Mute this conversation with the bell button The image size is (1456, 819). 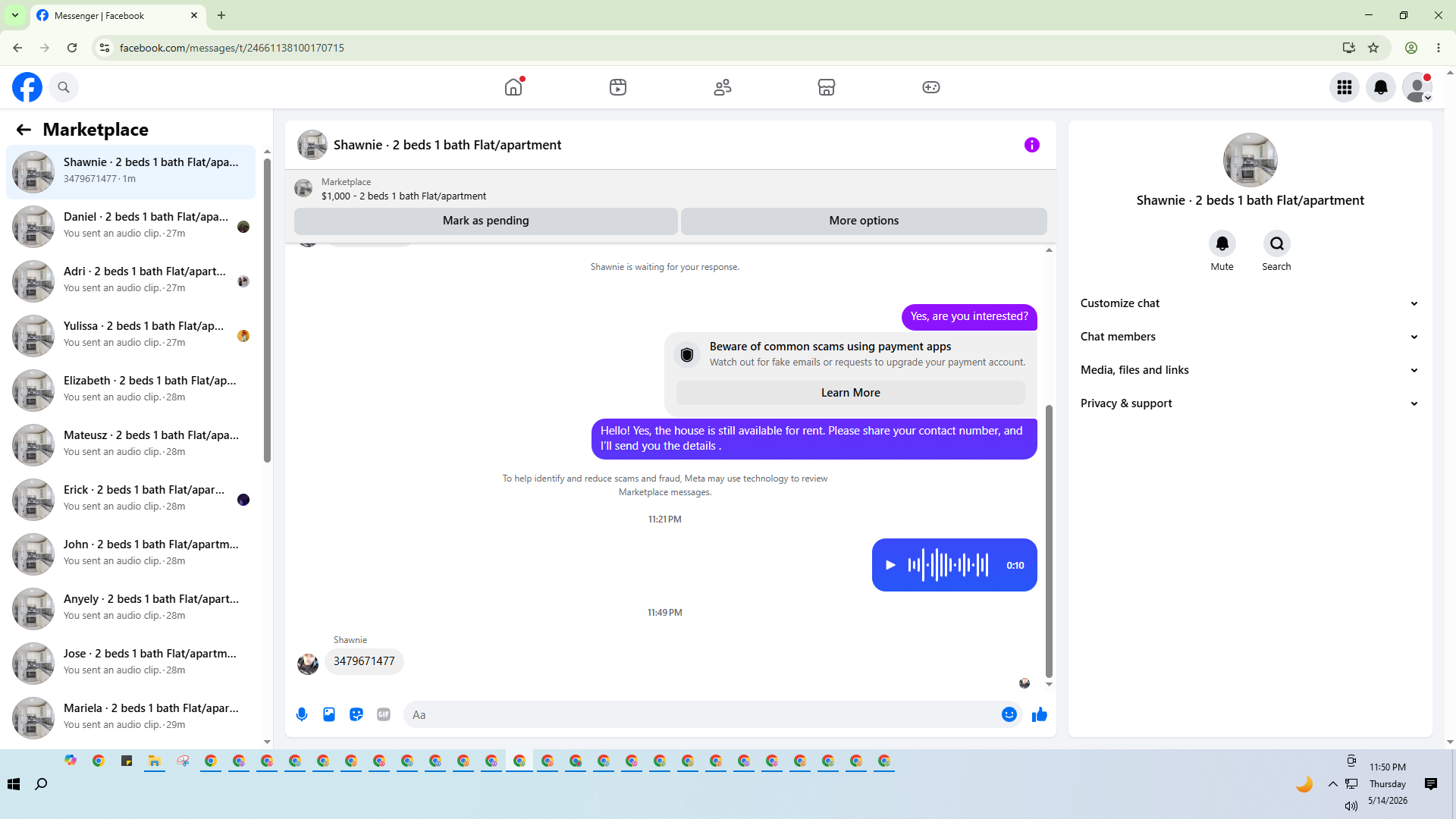1222,243
